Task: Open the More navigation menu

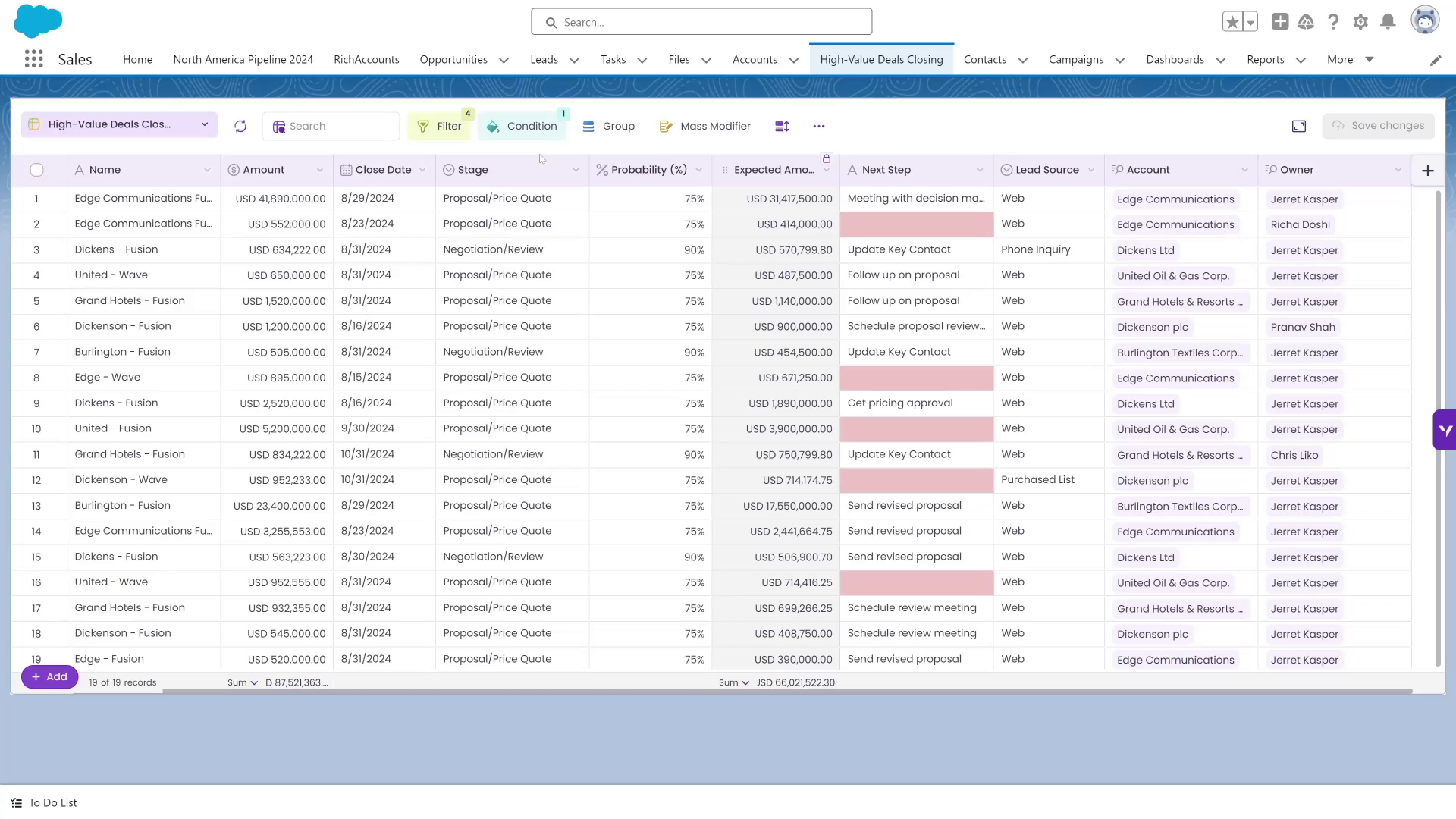Action: pyautogui.click(x=1350, y=59)
